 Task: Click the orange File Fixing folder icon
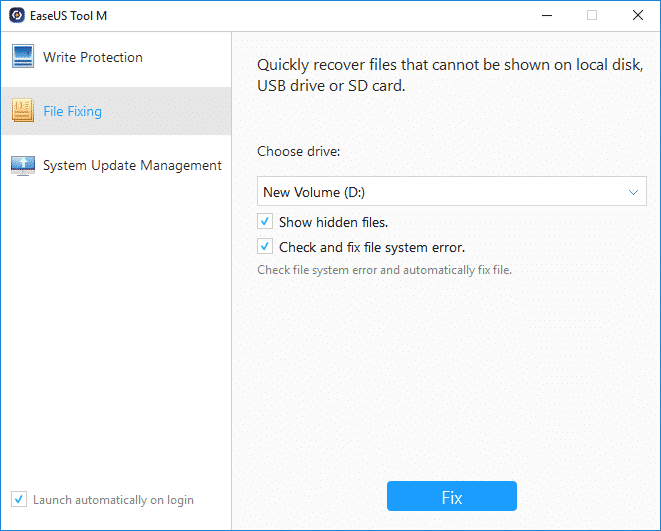23,111
